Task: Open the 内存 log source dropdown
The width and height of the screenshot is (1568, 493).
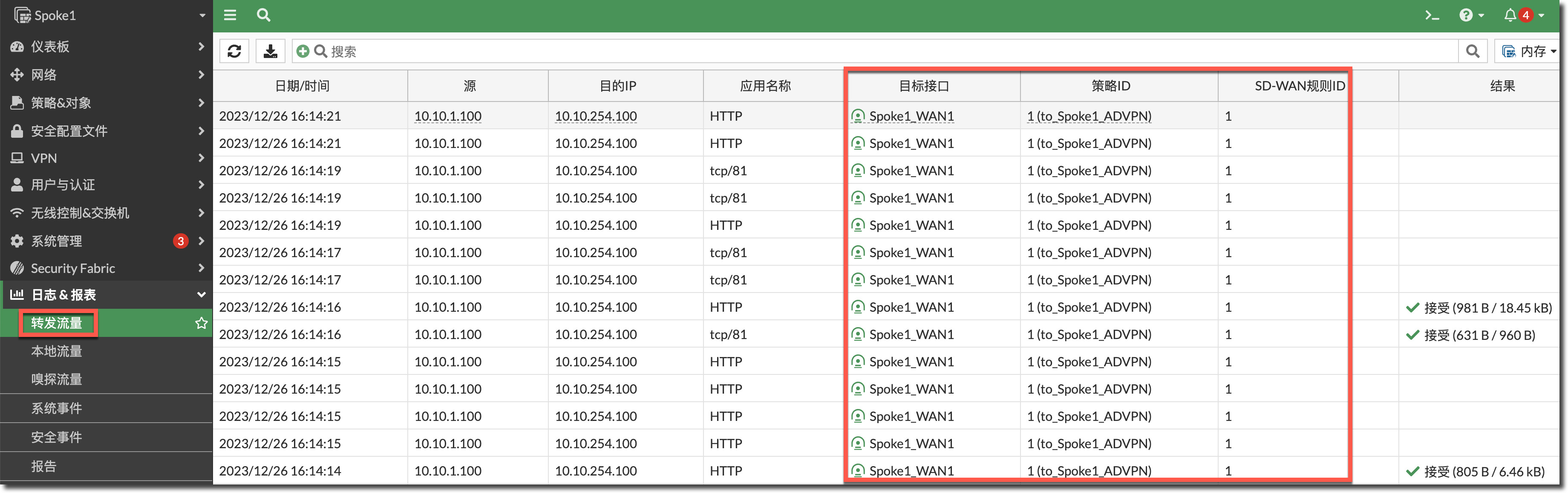Action: [1529, 51]
